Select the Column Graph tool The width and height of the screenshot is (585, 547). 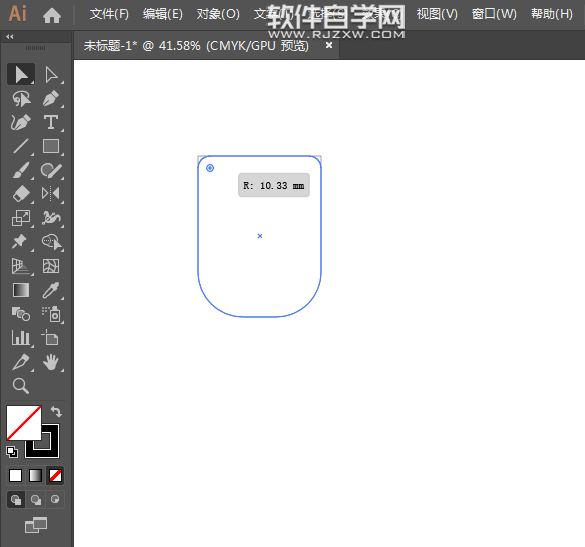click(x=21, y=338)
